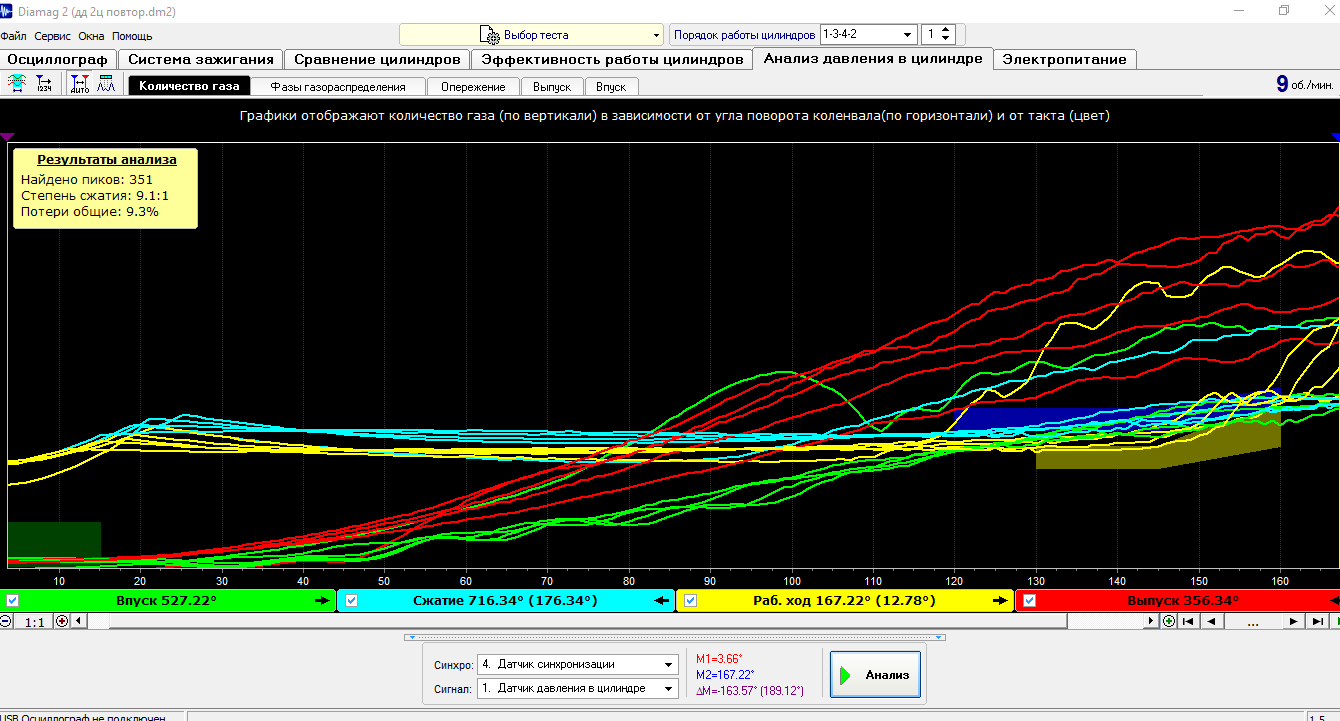
Task: Click the purple marker triangle at top-left of graph
Action: coord(6,136)
